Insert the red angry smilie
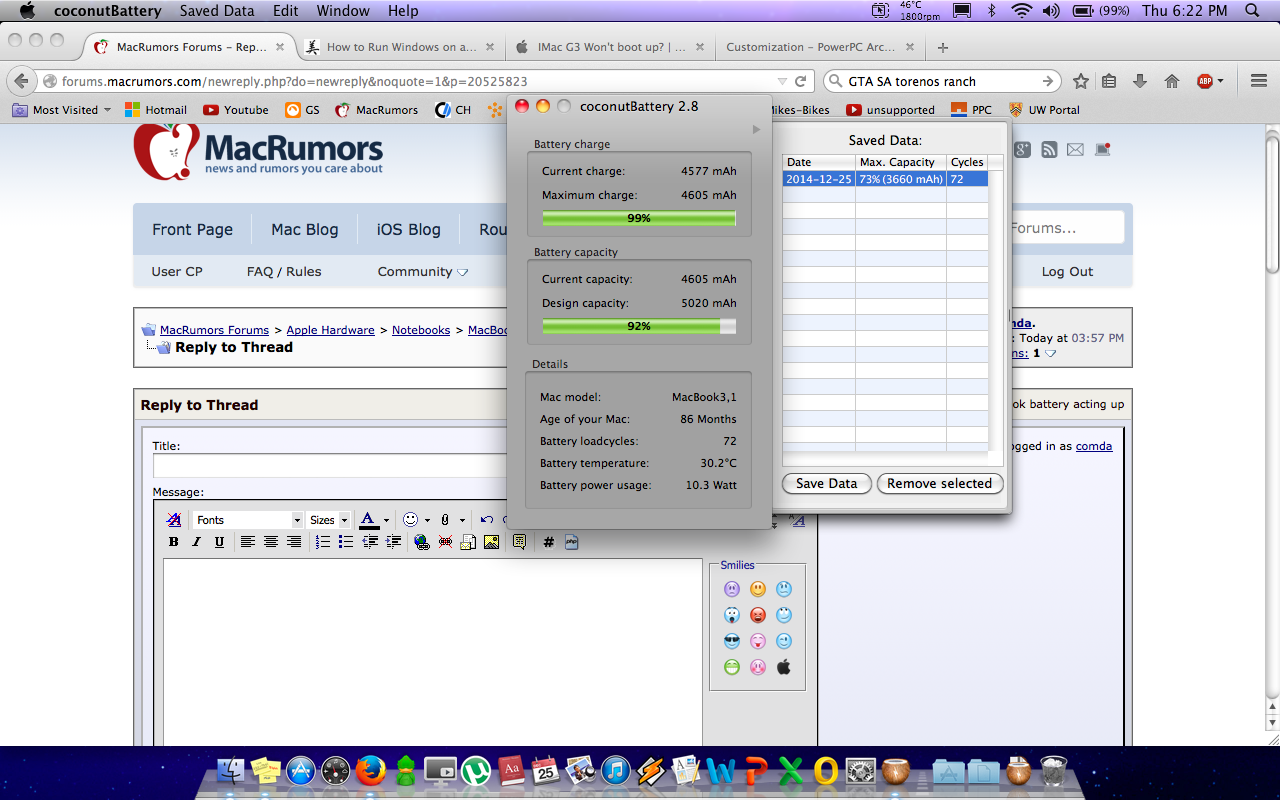This screenshot has width=1280, height=800. (758, 615)
